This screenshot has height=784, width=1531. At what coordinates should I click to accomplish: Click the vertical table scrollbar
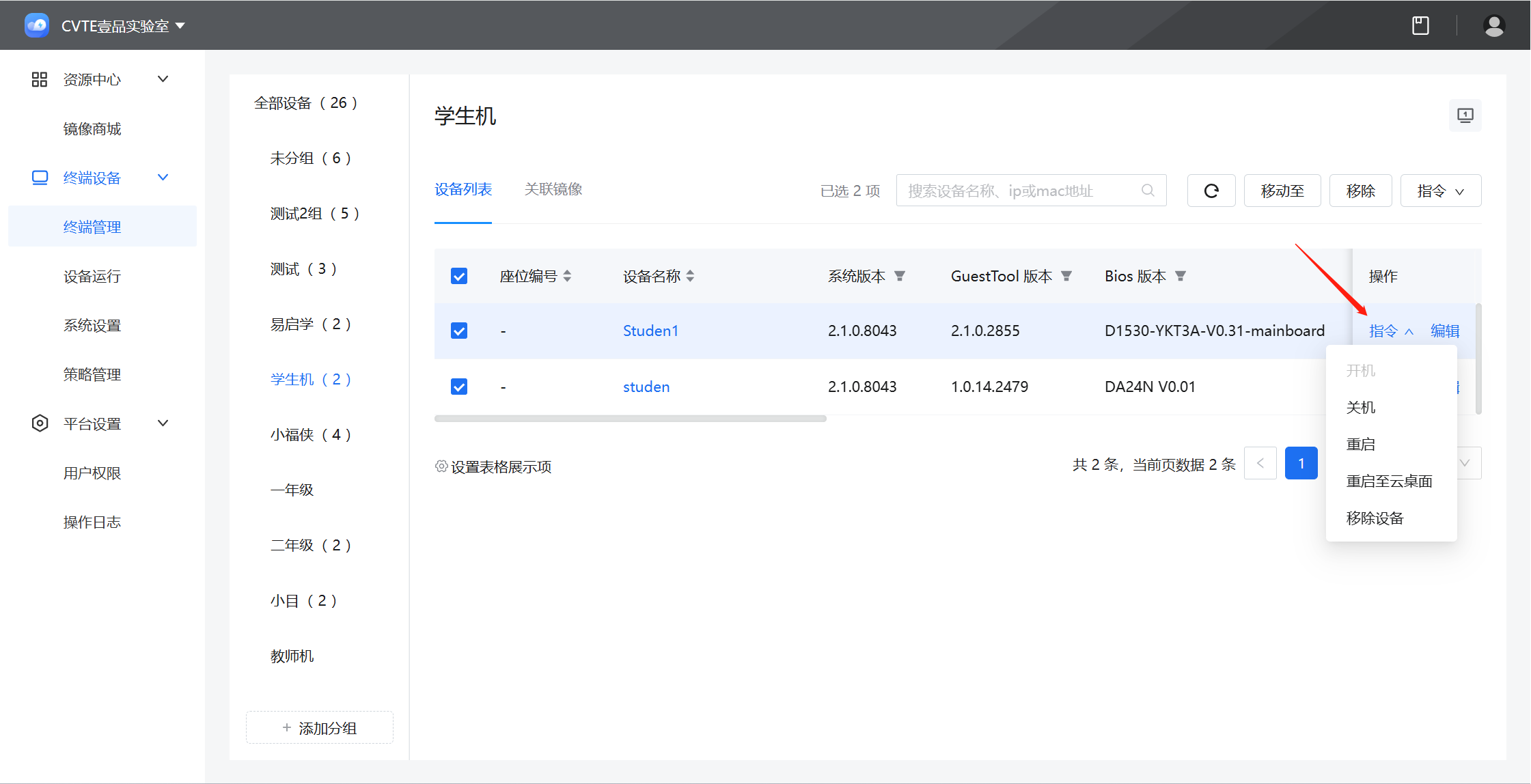tap(1478, 359)
